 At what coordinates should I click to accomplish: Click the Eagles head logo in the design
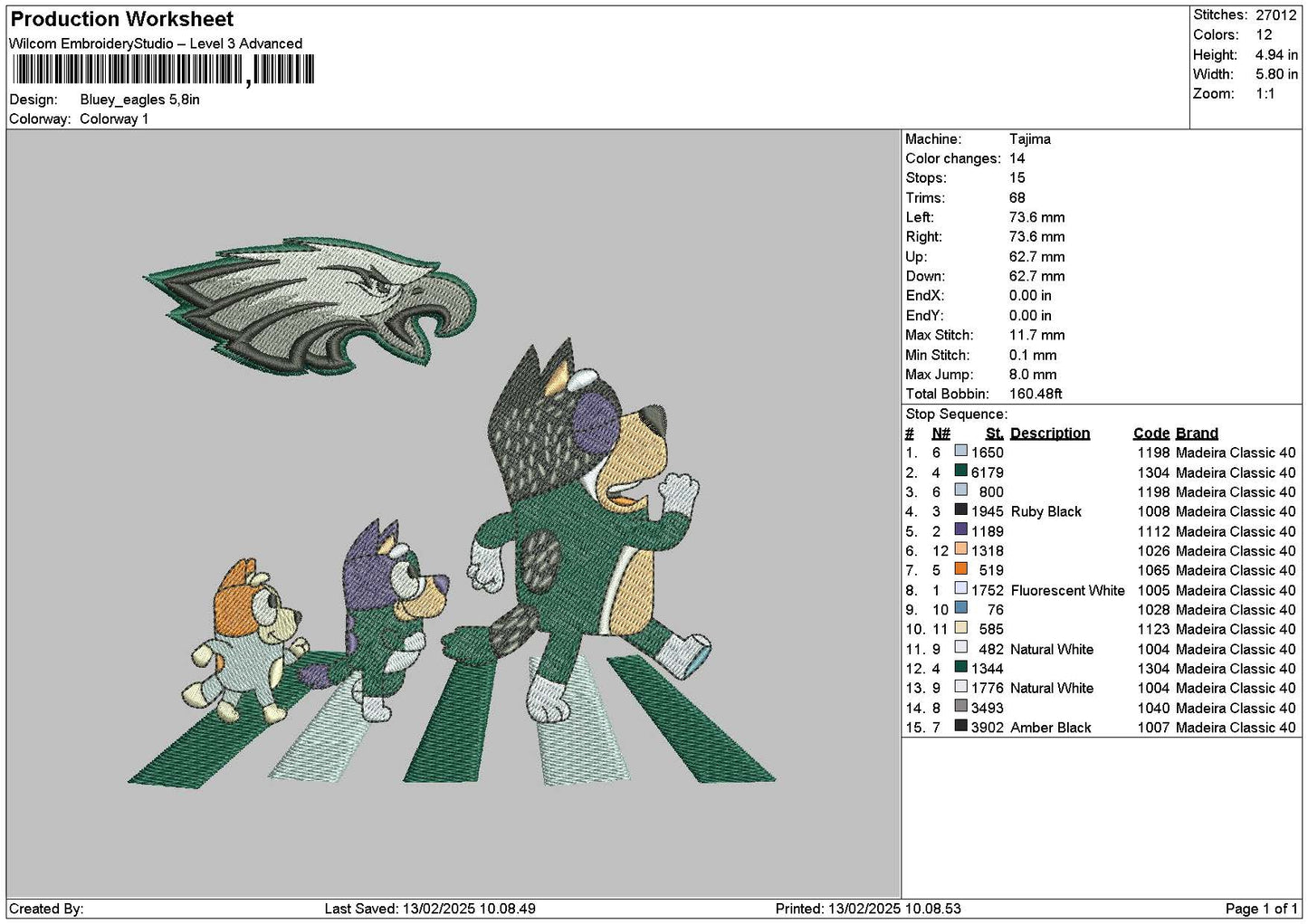(x=310, y=306)
